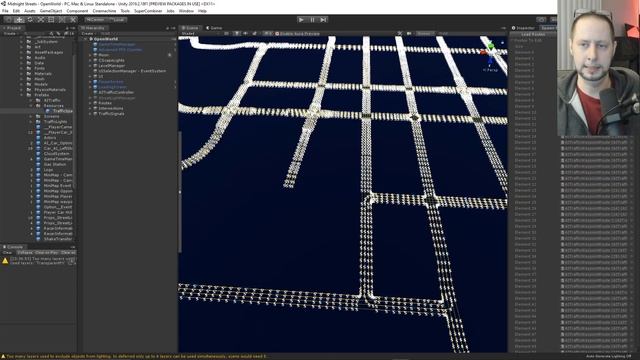Switch to the Game tab
Viewport: 640px width, 360px height.
(214, 28)
